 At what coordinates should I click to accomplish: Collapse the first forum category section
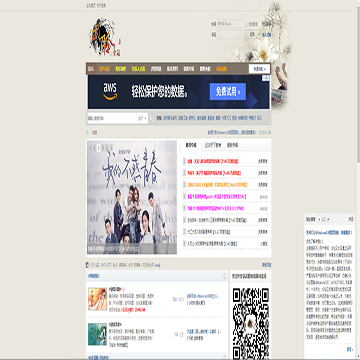(x=224, y=276)
